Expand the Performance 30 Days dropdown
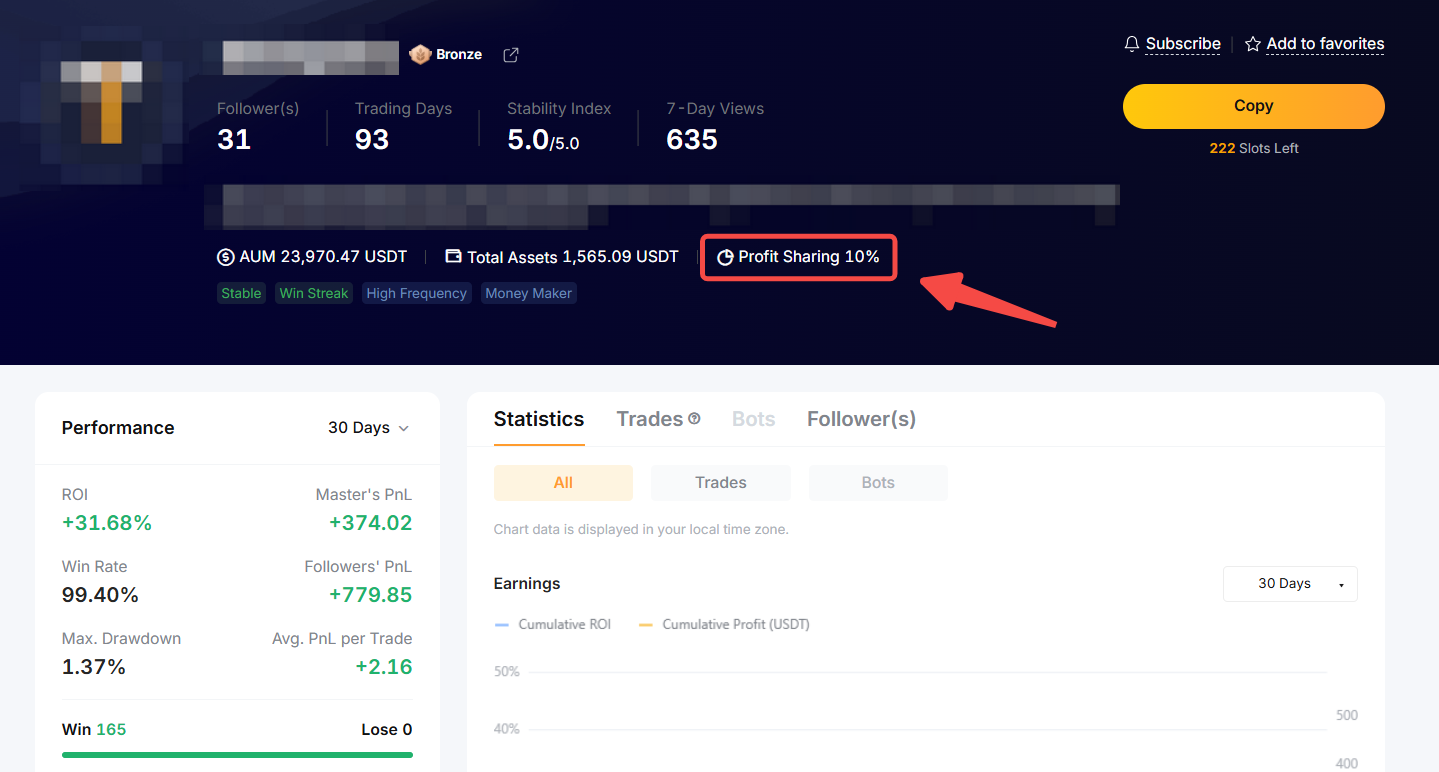 368,428
